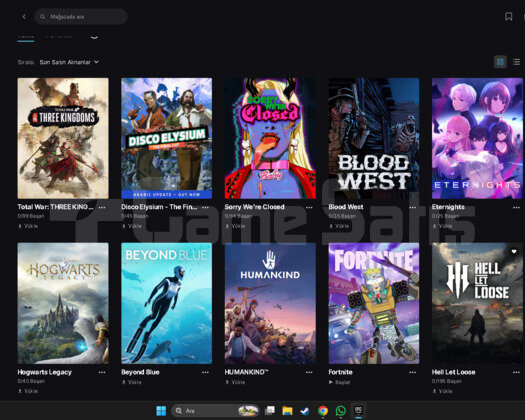Image resolution: width=525 pixels, height=420 pixels.
Task: Click the back arrow button
Action: [x=24, y=16]
